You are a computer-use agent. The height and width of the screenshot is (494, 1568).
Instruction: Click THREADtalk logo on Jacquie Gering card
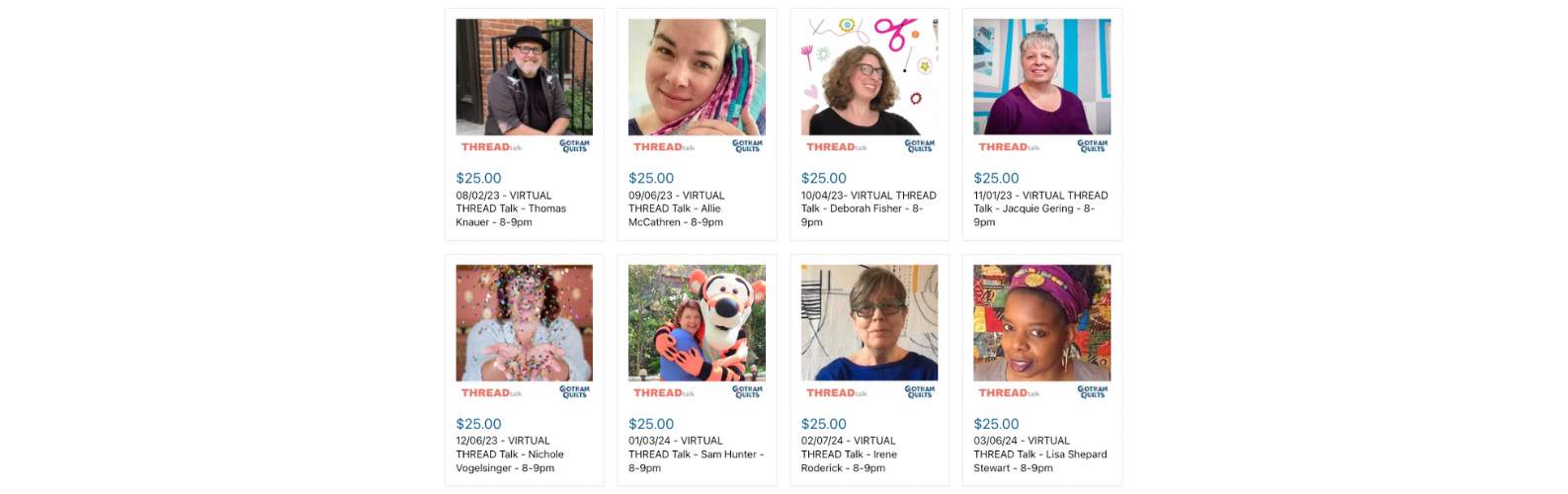tap(1008, 147)
